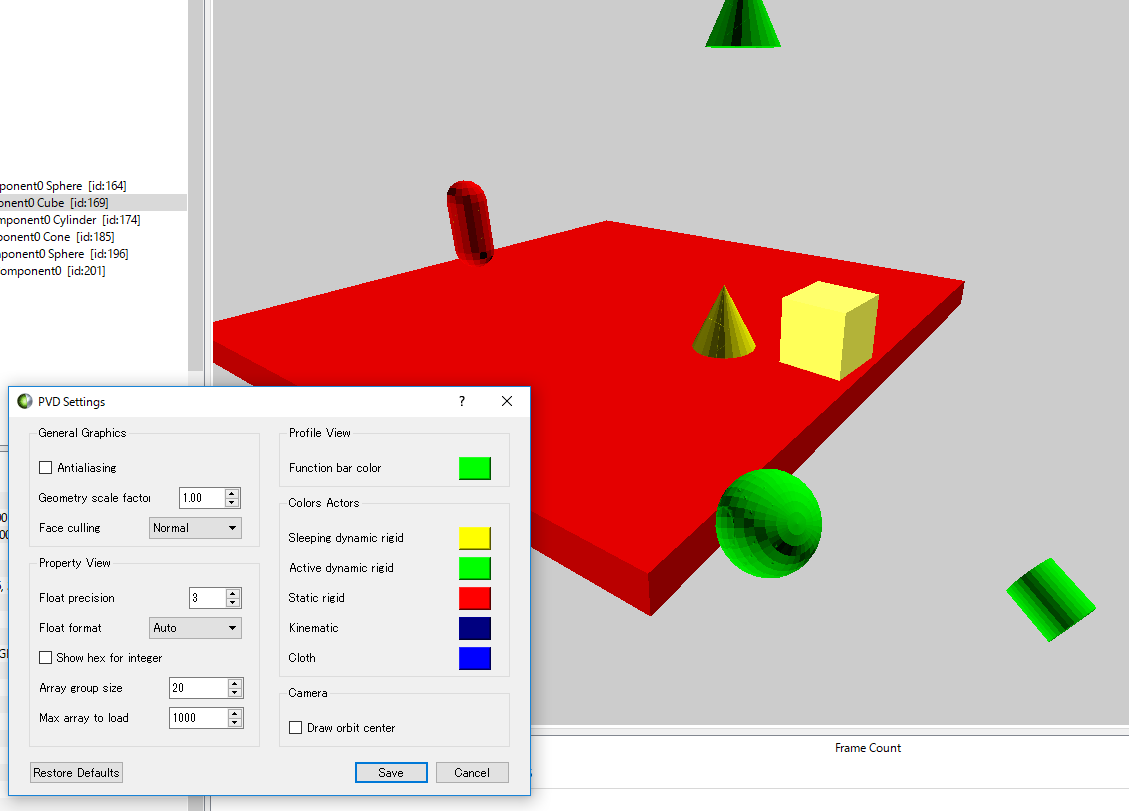Open context help via the ? icon
The image size is (1129, 811).
pos(461,401)
